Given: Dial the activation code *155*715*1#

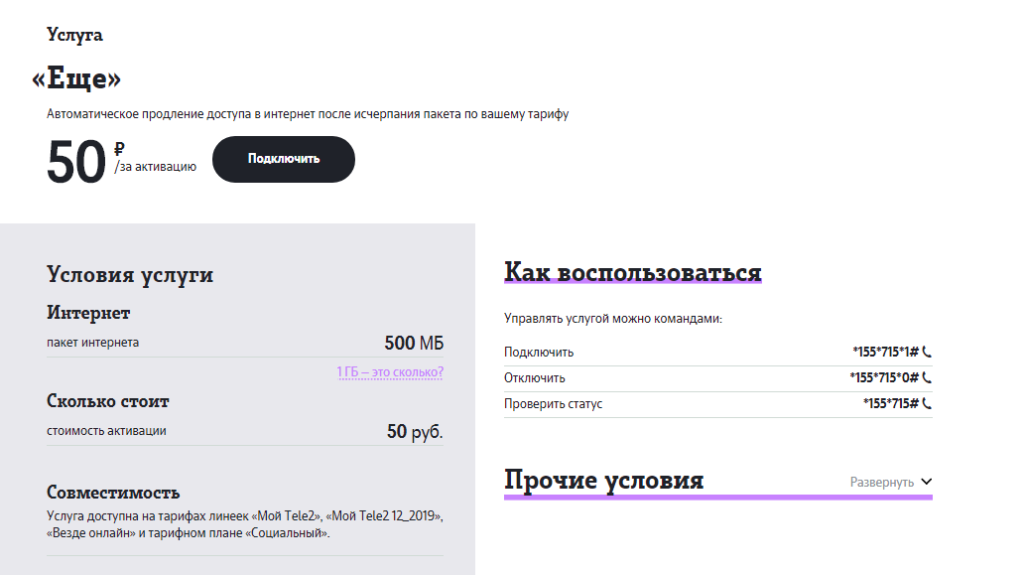Looking at the screenshot, I should click(x=884, y=352).
